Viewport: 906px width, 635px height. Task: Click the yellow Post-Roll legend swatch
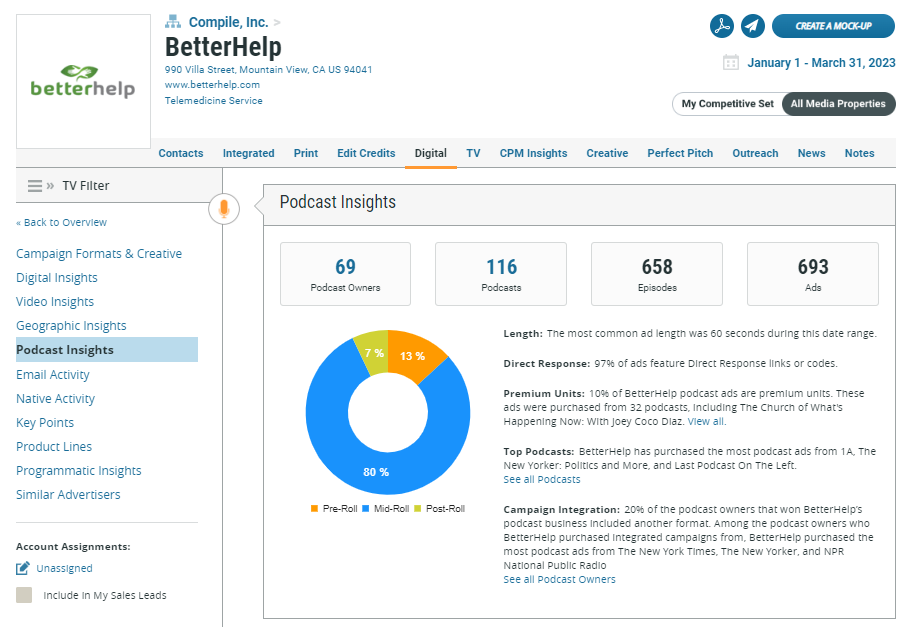click(x=417, y=508)
